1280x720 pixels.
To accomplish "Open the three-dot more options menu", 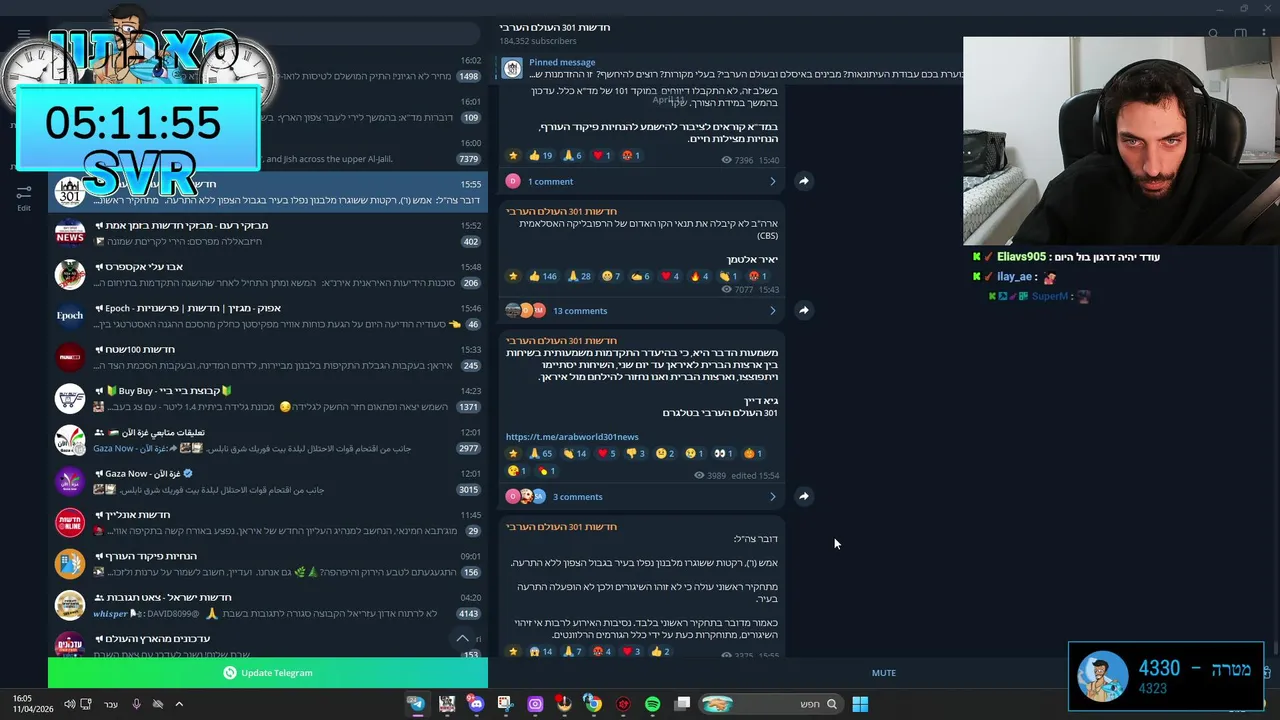I will coord(1266,33).
